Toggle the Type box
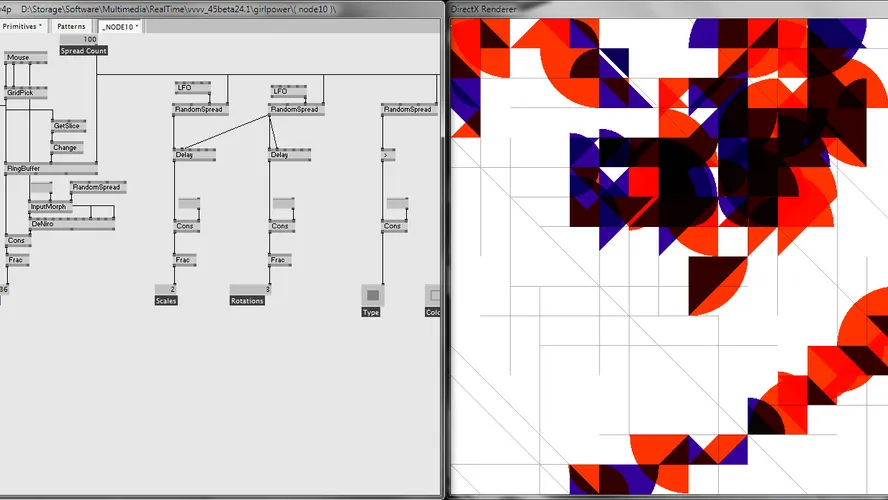Screen dimensions: 888x500 [x=372, y=295]
